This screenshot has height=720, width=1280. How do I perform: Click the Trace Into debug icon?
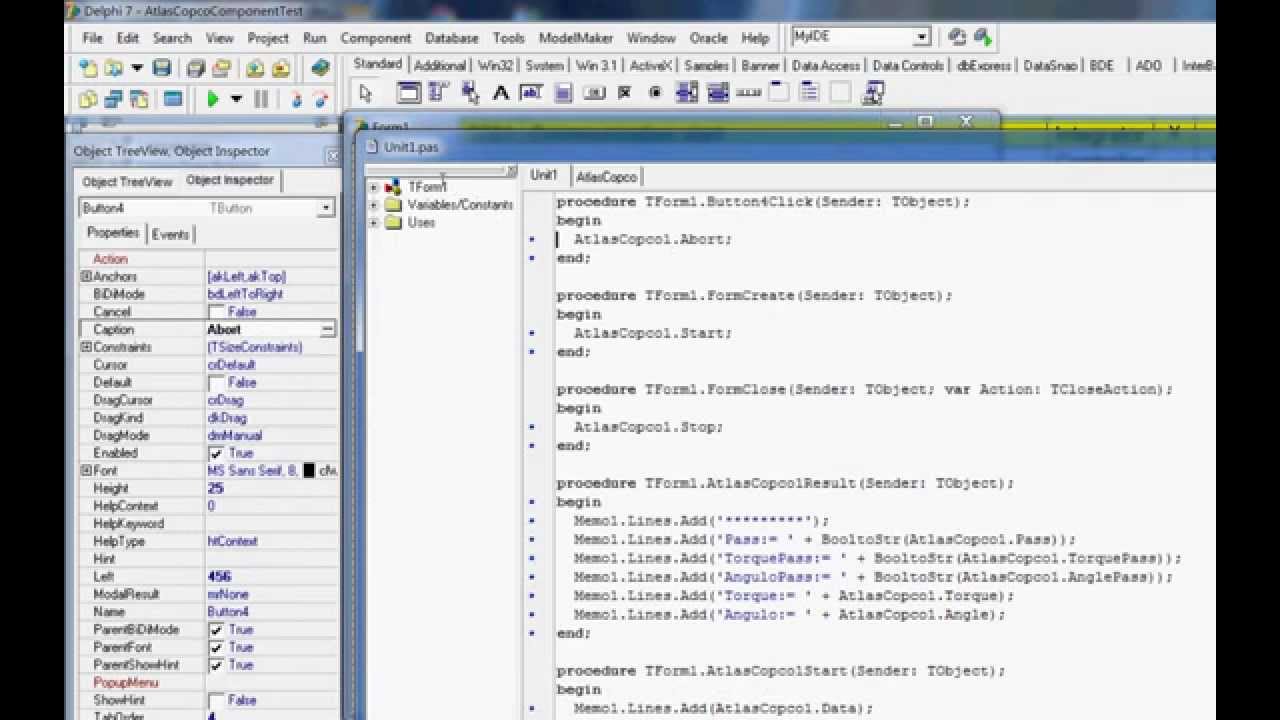296,99
